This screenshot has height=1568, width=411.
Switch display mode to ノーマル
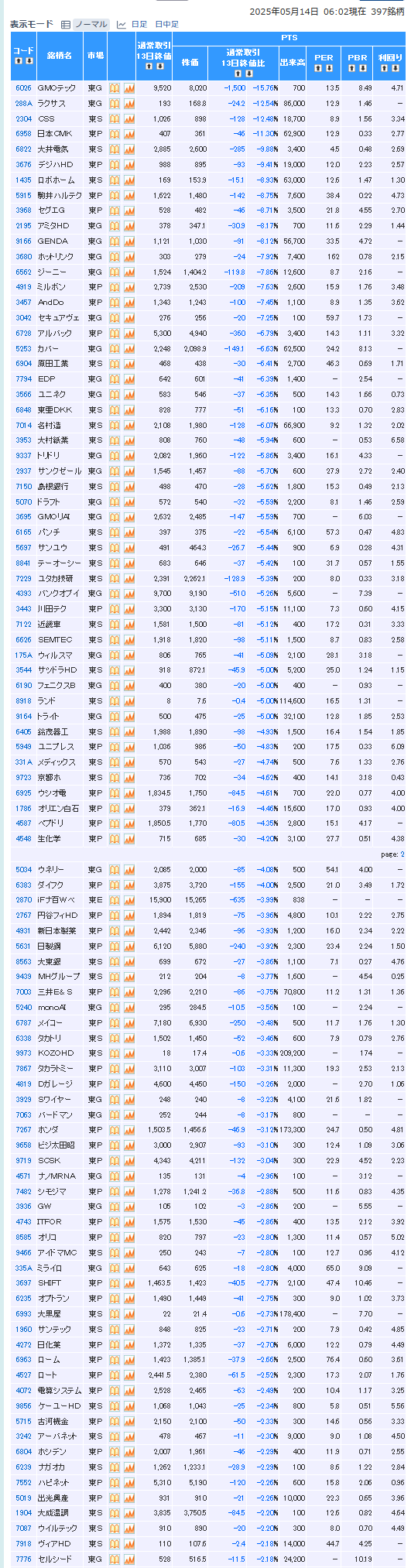(x=91, y=25)
